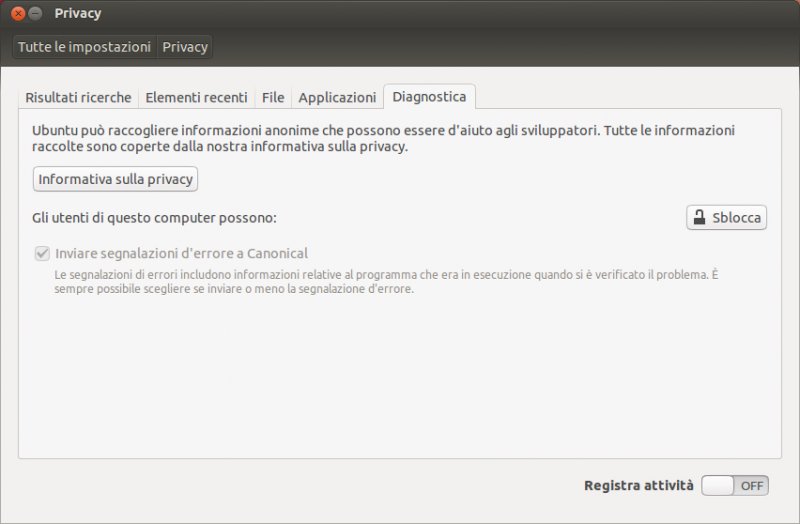Select the File tab
The height and width of the screenshot is (524, 800).
(273, 97)
